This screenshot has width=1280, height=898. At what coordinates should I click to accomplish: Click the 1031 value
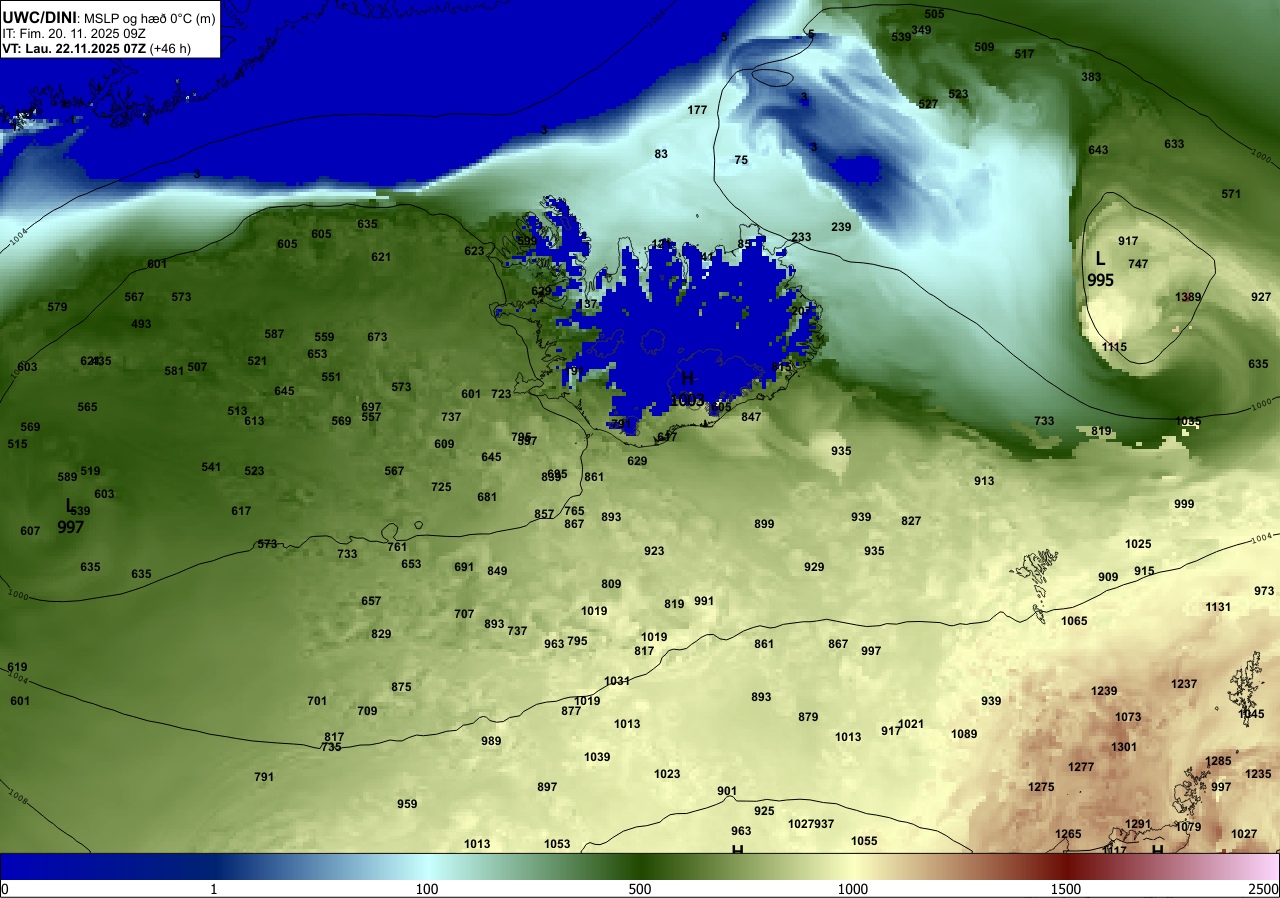[x=617, y=681]
